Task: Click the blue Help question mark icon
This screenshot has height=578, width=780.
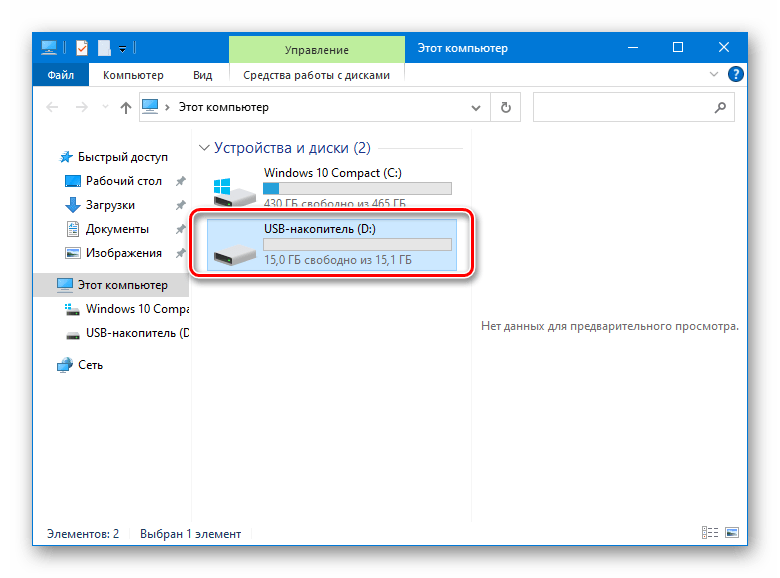Action: 735,75
